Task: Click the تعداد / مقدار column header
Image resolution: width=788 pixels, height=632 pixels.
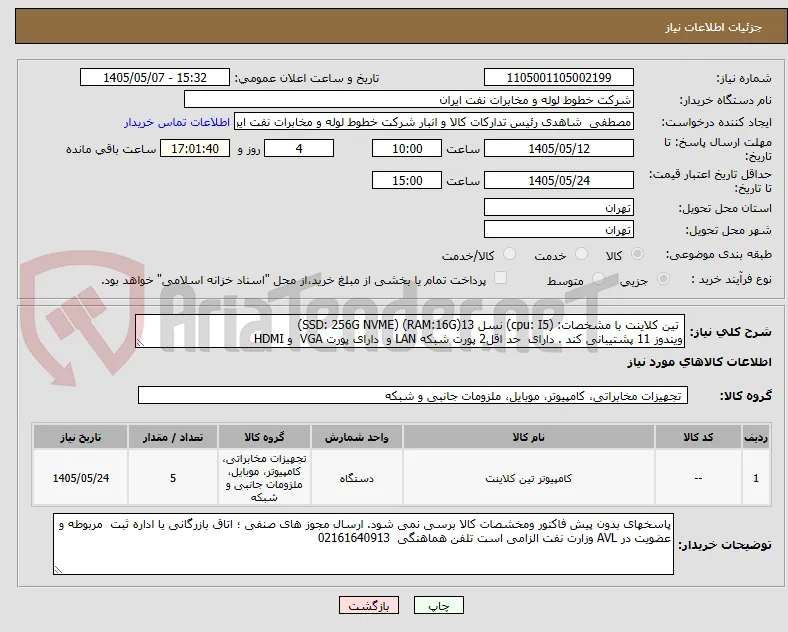Action: coord(173,437)
